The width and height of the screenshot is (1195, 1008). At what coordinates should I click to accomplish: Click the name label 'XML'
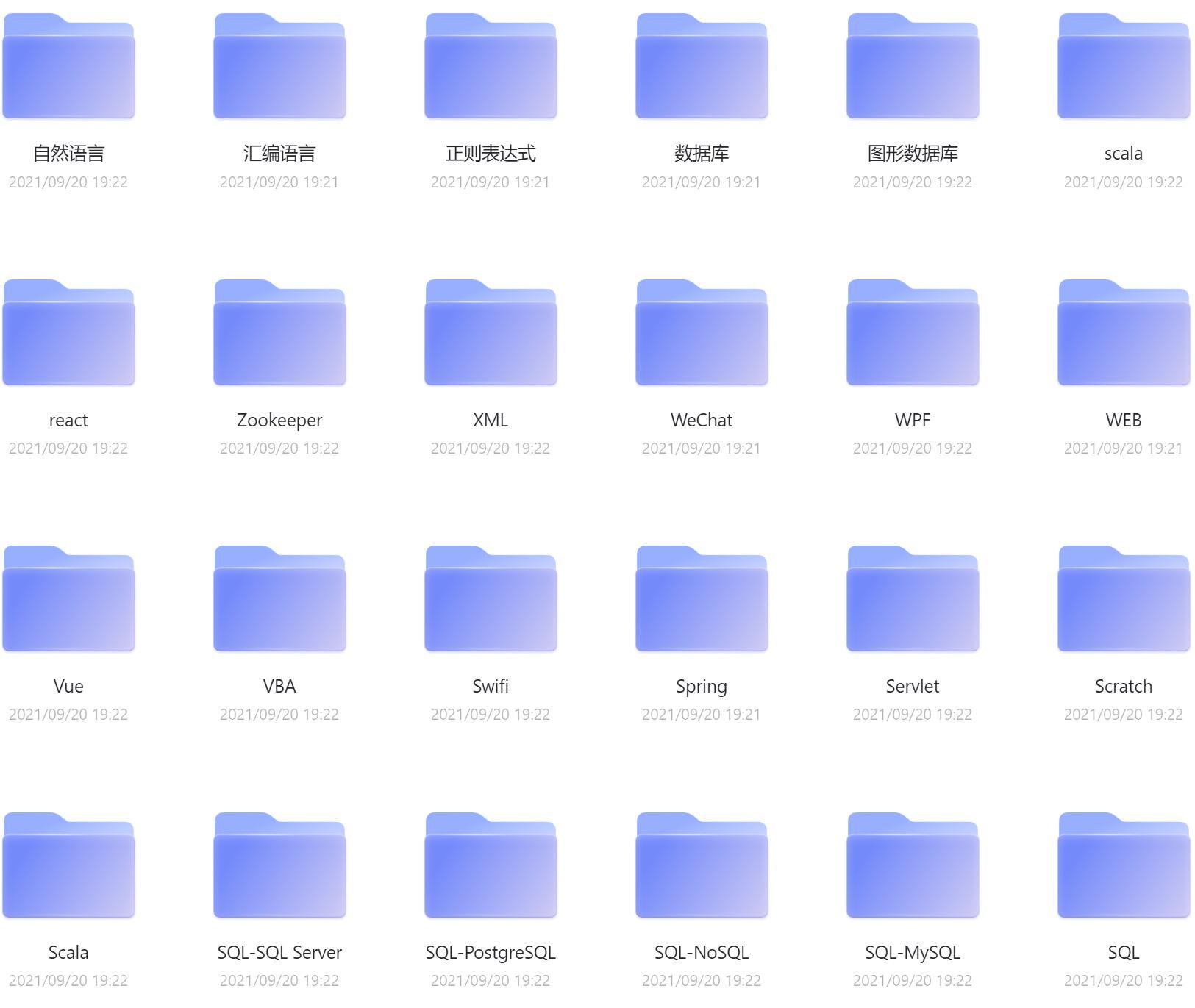pos(491,421)
